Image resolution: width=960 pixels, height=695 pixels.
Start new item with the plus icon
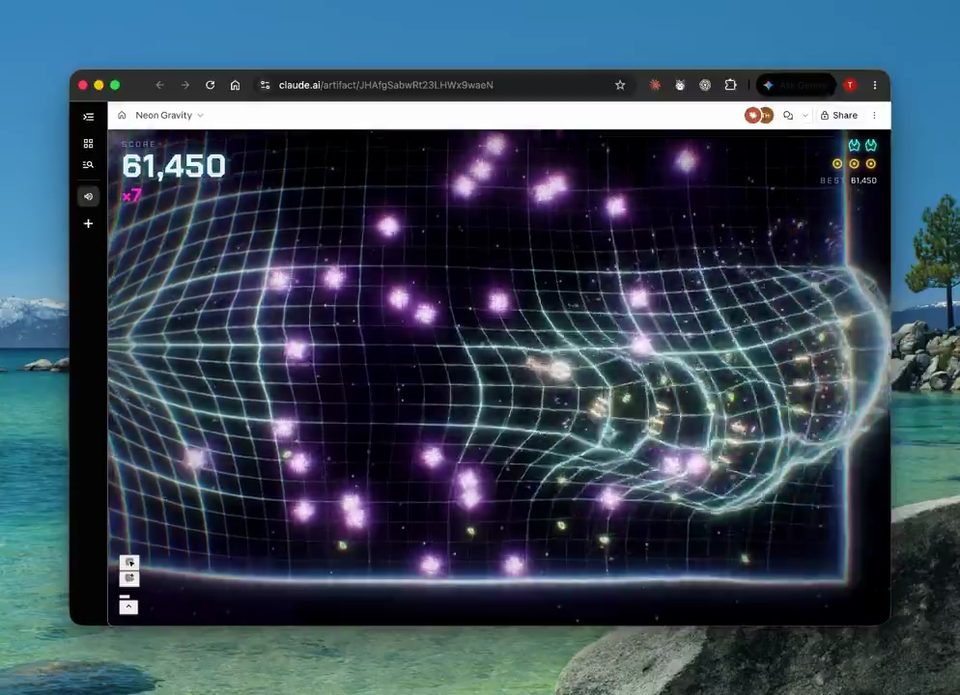88,224
